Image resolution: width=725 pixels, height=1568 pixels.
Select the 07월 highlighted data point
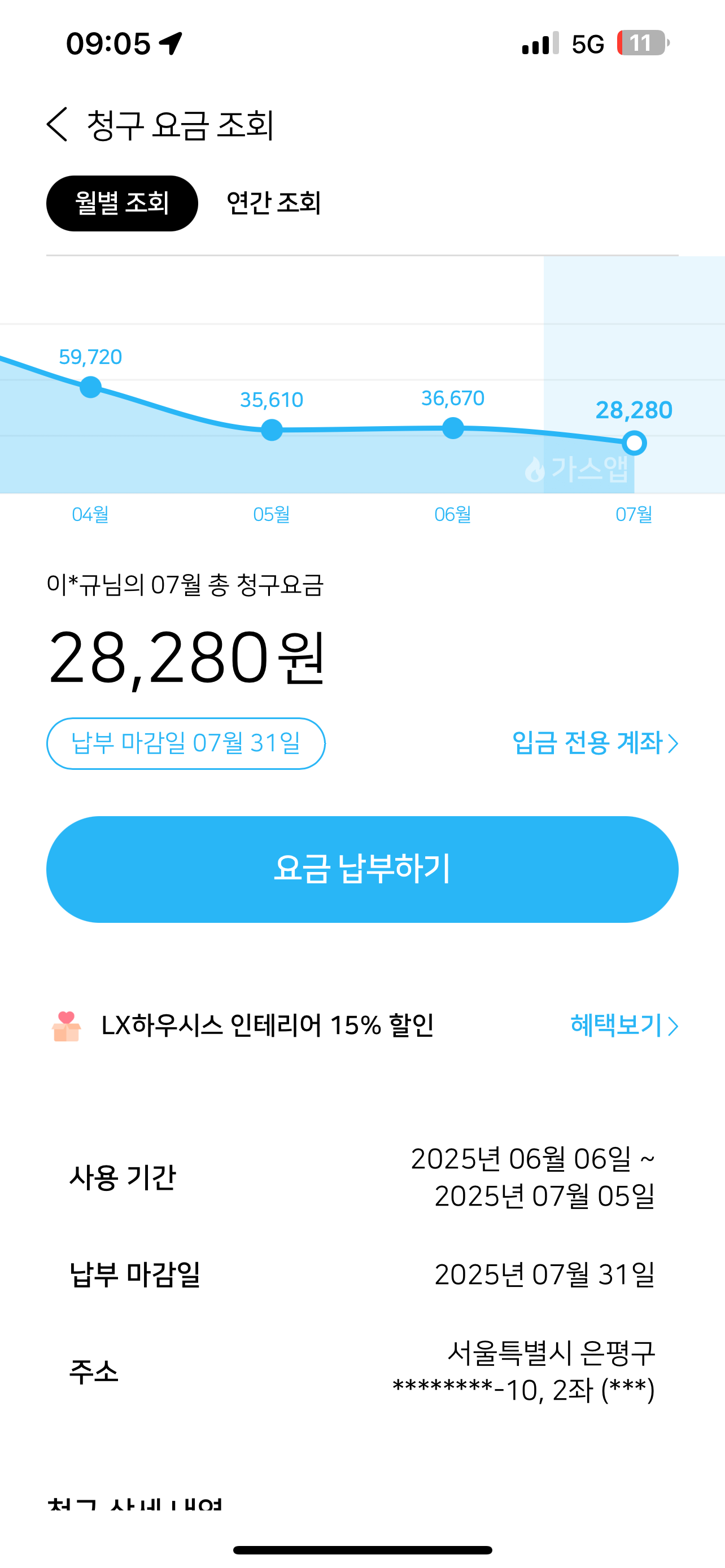(634, 443)
